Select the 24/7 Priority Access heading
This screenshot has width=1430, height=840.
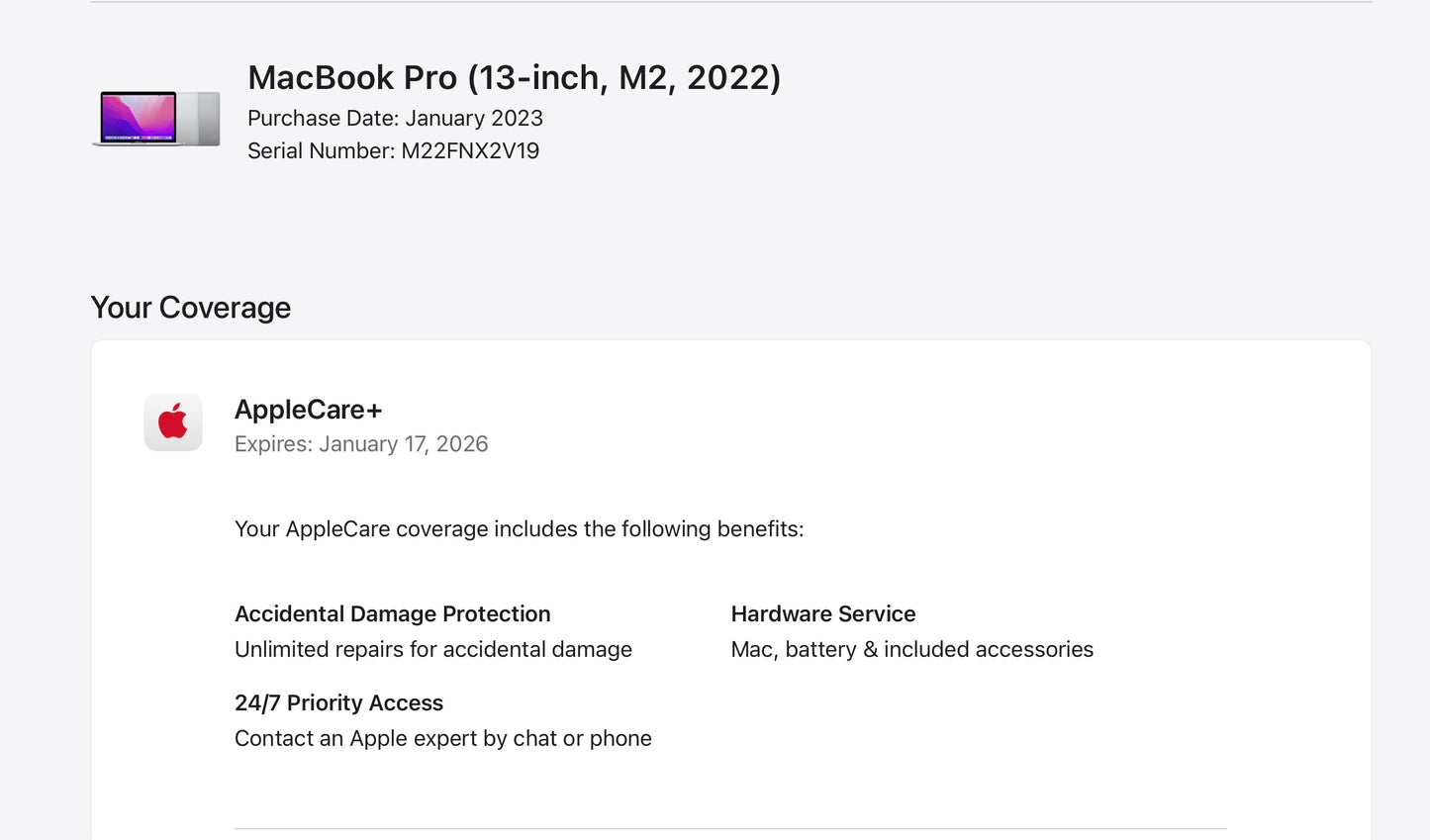(338, 703)
